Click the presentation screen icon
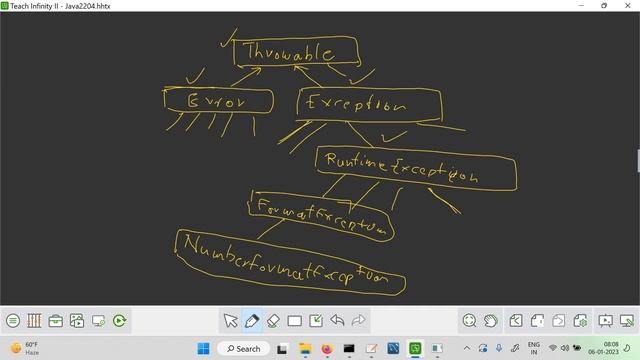This screenshot has width=640, height=360. (605, 321)
